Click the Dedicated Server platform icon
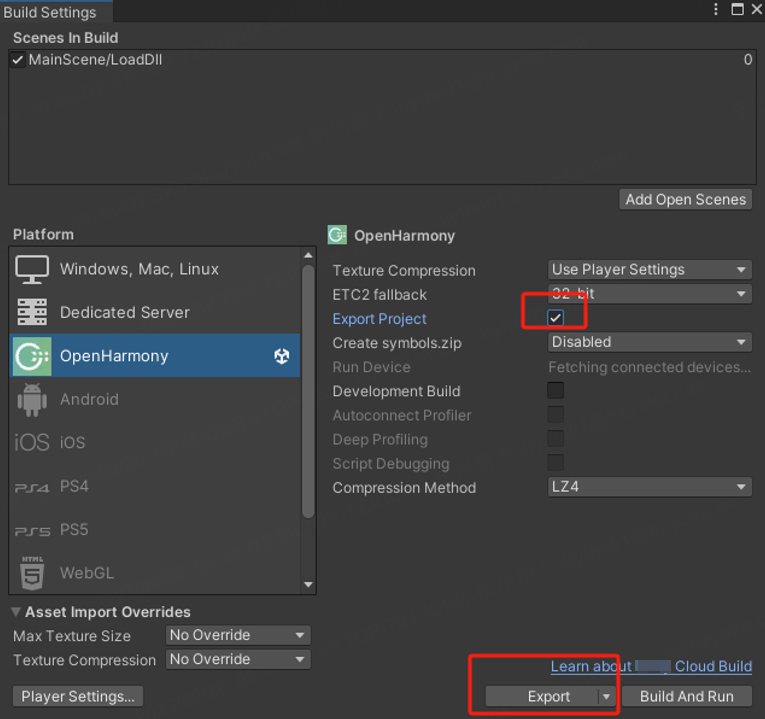This screenshot has height=719, width=765. click(x=32, y=312)
